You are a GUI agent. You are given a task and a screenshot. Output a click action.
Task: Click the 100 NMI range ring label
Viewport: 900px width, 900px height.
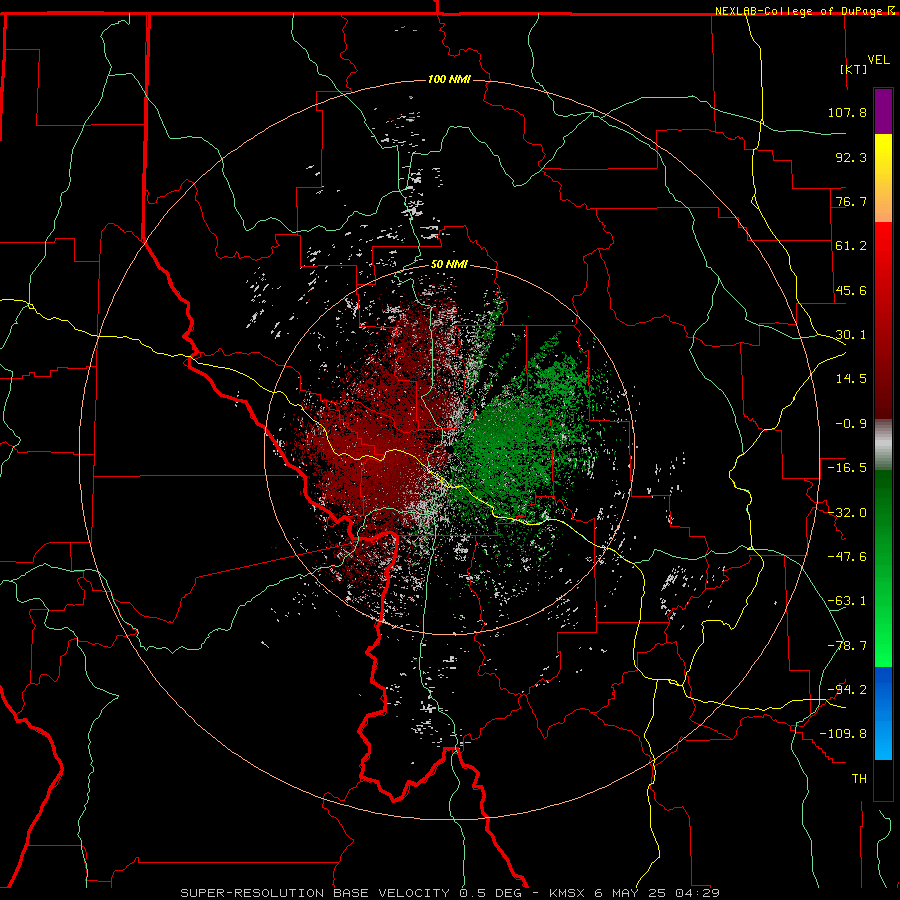(449, 79)
